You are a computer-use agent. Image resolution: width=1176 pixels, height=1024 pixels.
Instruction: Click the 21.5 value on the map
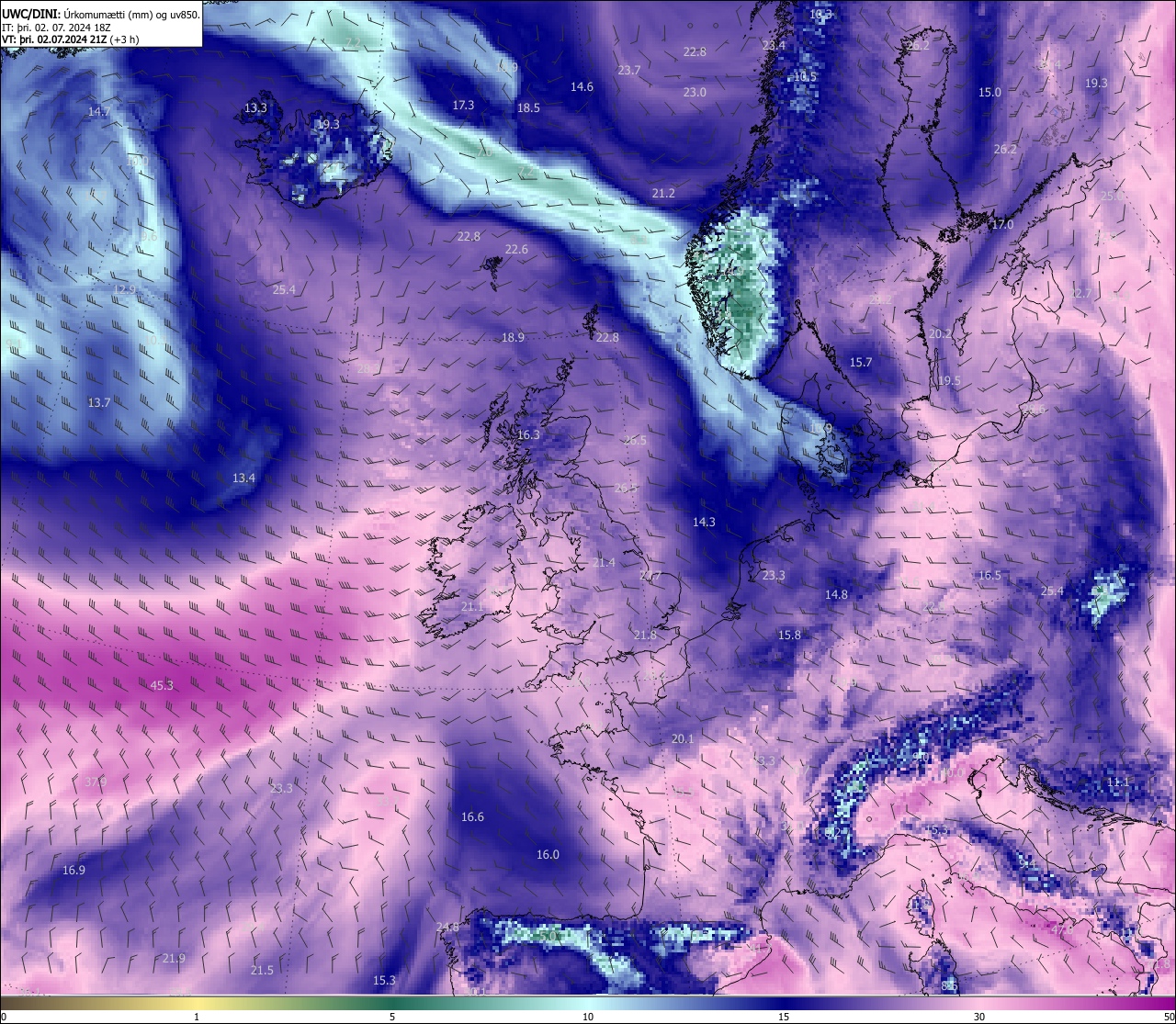(x=262, y=970)
